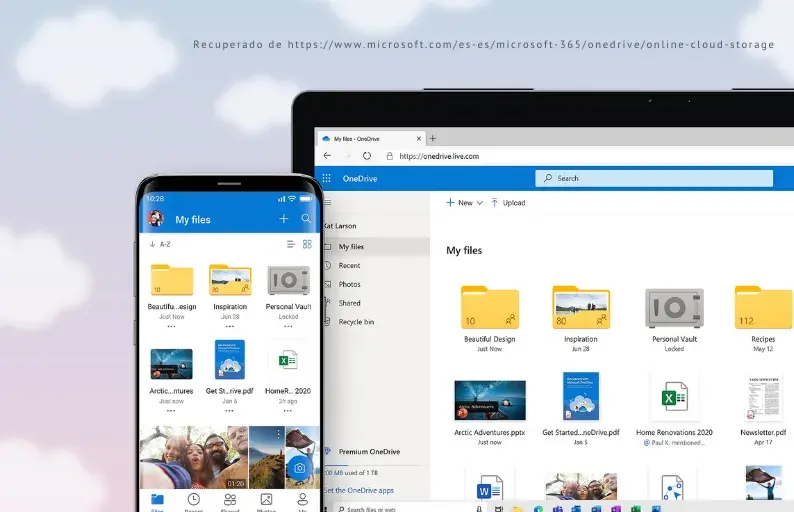Open Microsoft Teams from the taskbar
The width and height of the screenshot is (794, 512).
(x=558, y=508)
